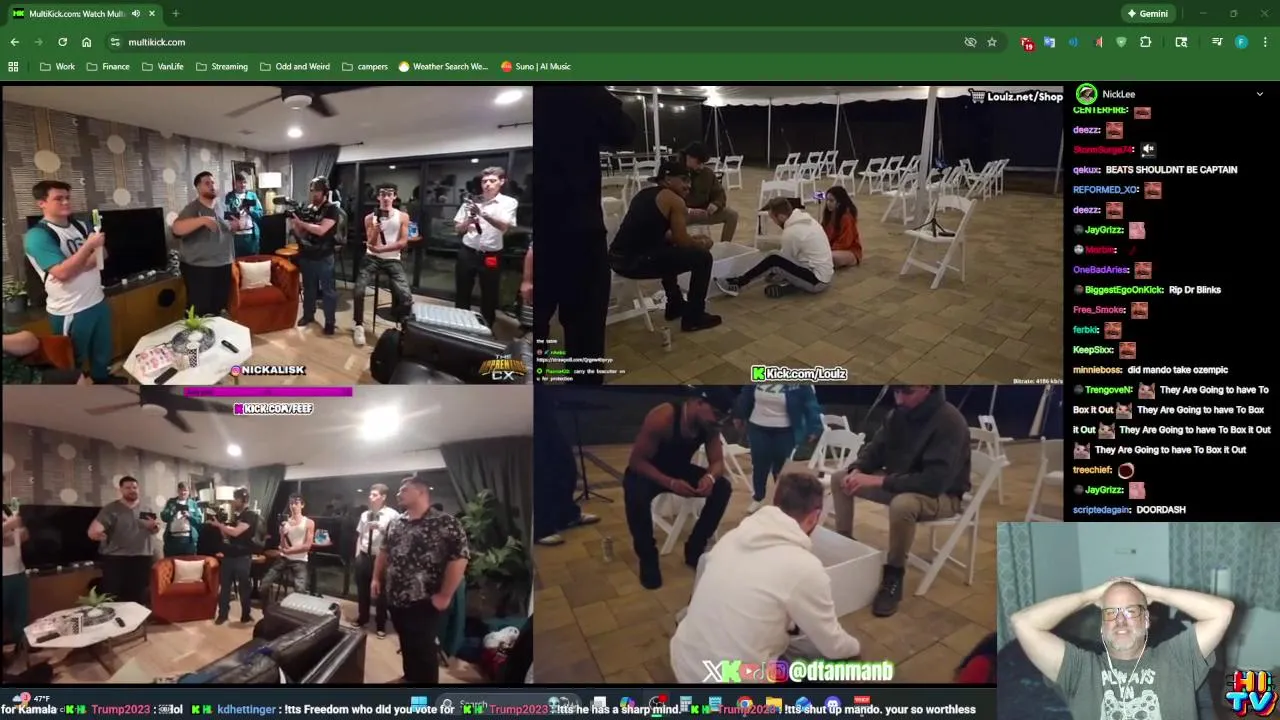Image resolution: width=1280 pixels, height=720 pixels.
Task: Click username minnieboss in chat
Action: pos(1097,370)
